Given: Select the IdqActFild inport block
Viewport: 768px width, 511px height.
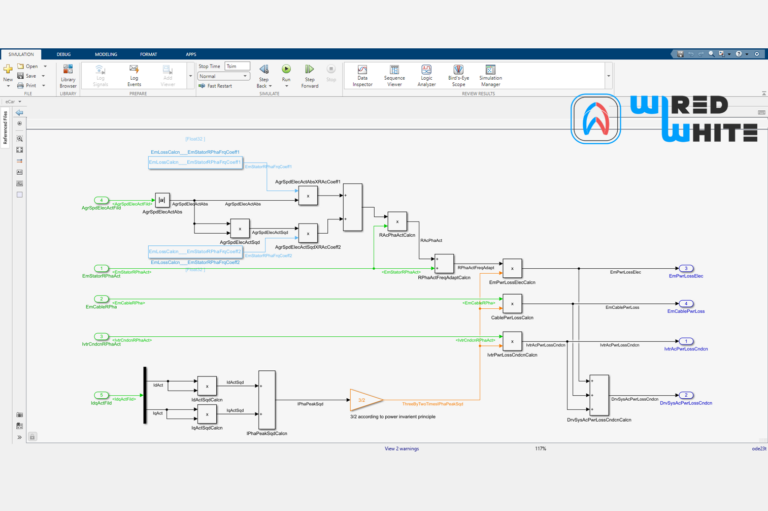Looking at the screenshot, I should [x=101, y=395].
